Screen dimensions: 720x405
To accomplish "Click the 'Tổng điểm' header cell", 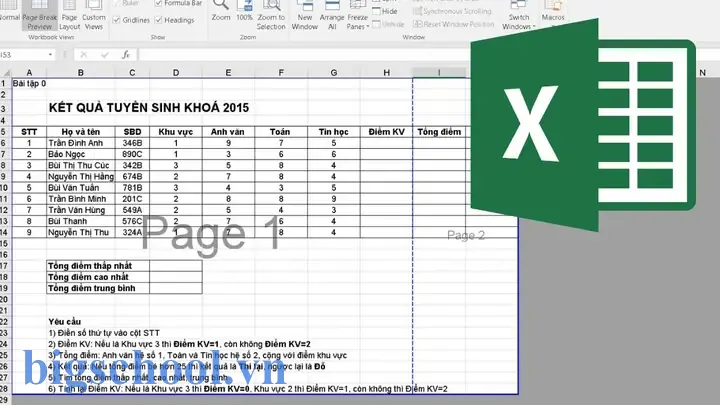I will (x=439, y=132).
